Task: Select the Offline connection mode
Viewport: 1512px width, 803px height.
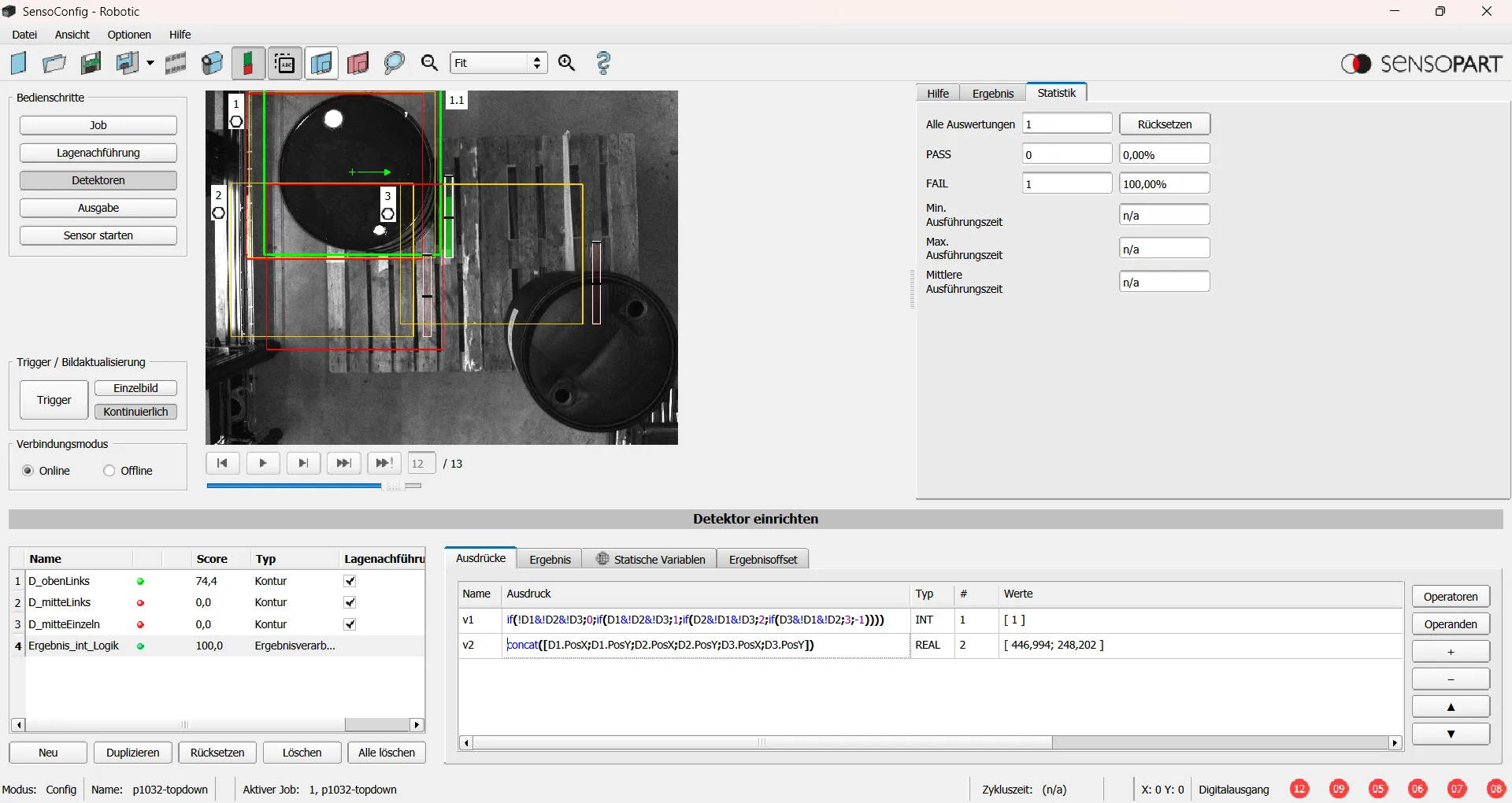Action: 109,471
